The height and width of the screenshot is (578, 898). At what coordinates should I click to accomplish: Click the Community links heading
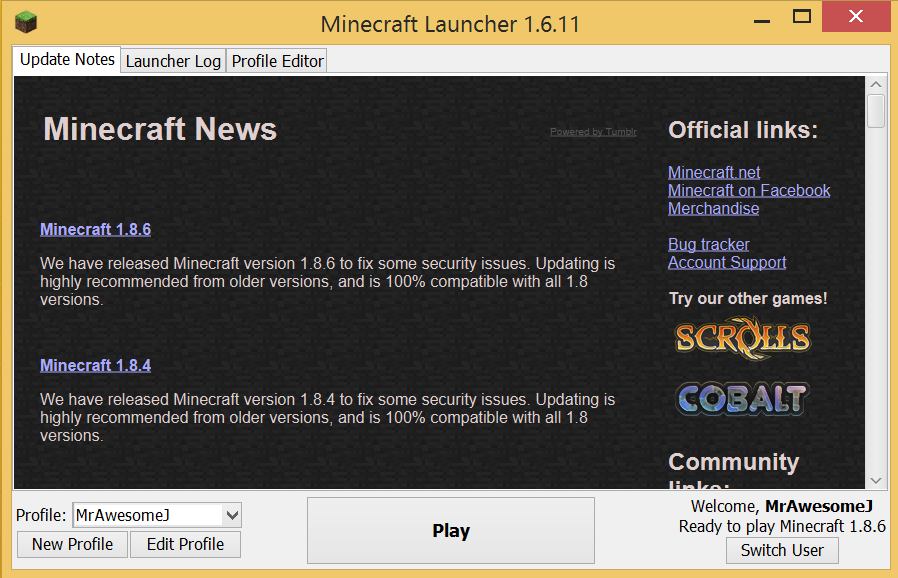click(x=734, y=473)
